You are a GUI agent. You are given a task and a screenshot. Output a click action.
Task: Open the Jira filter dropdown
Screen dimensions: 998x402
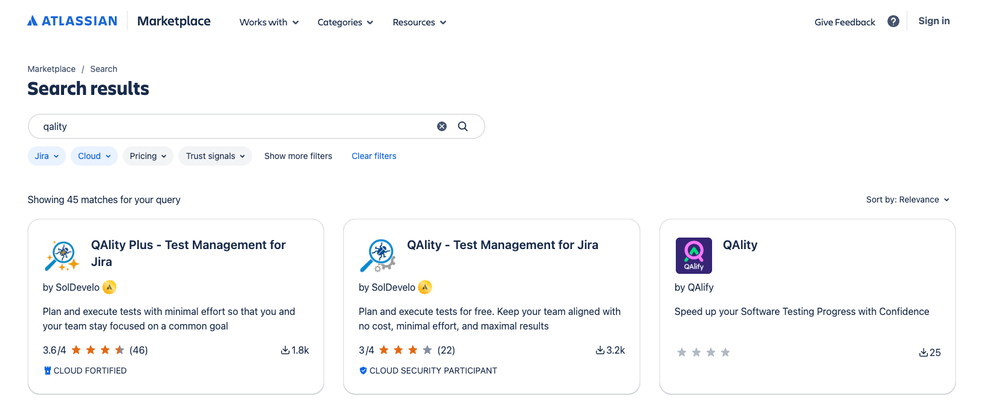tap(46, 156)
